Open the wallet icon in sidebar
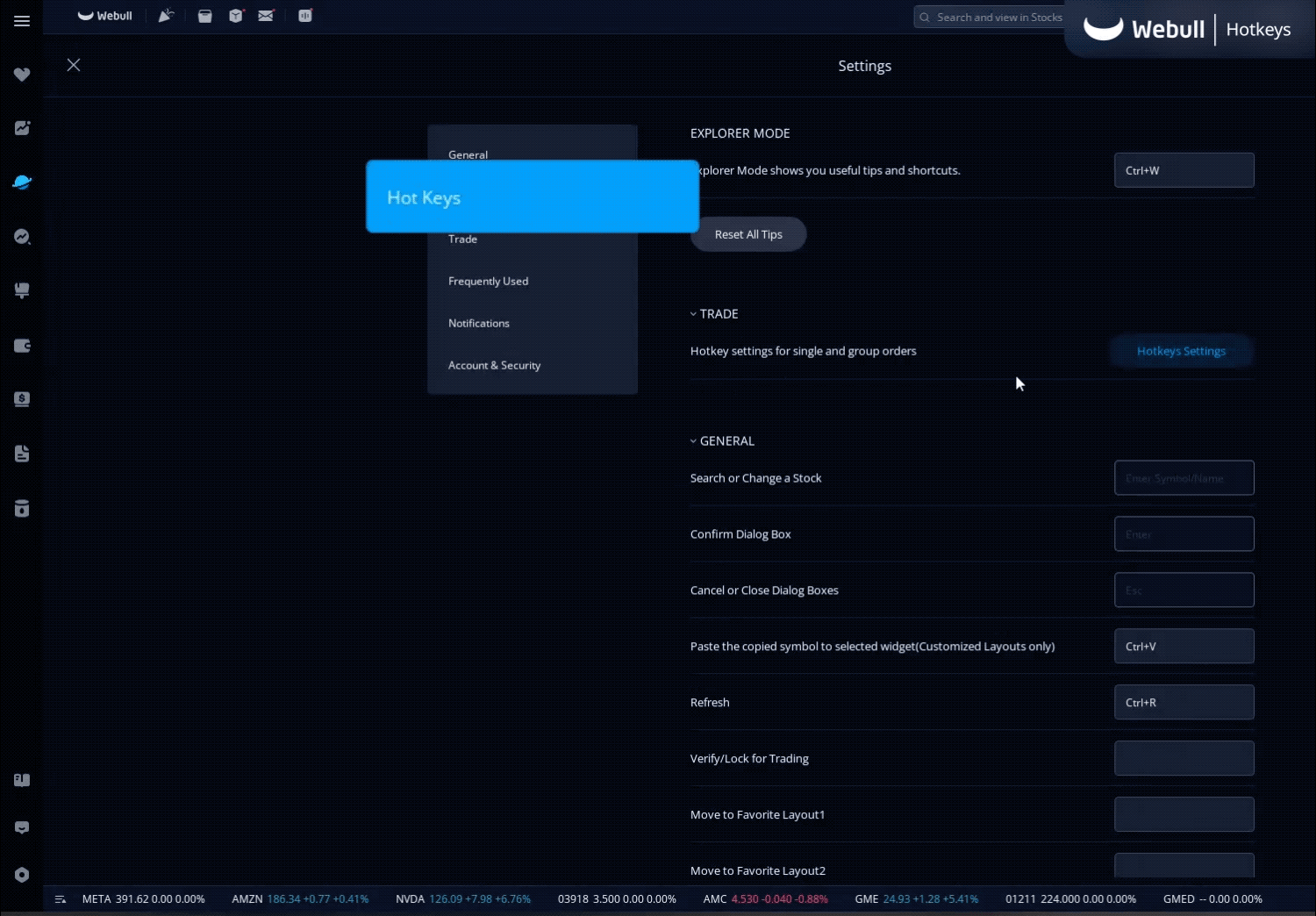The image size is (1316, 916). click(22, 346)
